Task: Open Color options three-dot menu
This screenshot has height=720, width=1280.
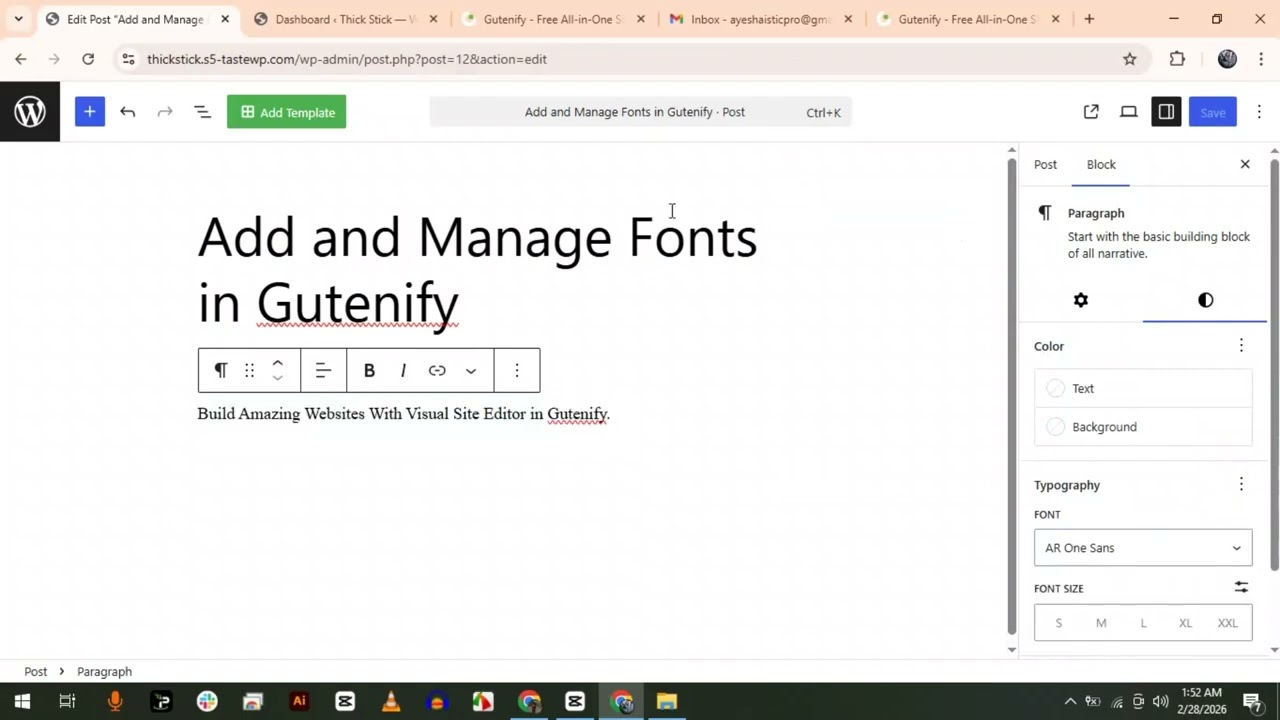Action: (x=1241, y=346)
